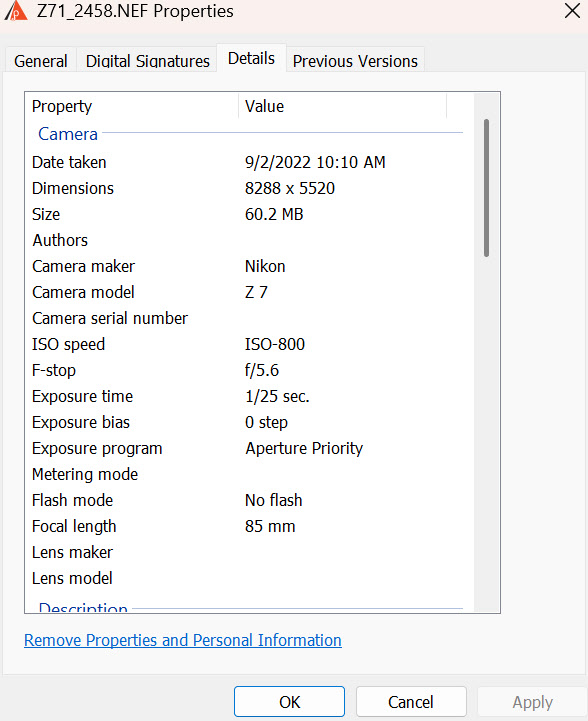This screenshot has height=721, width=588.
Task: Select the Camera model label
Action: 83,292
